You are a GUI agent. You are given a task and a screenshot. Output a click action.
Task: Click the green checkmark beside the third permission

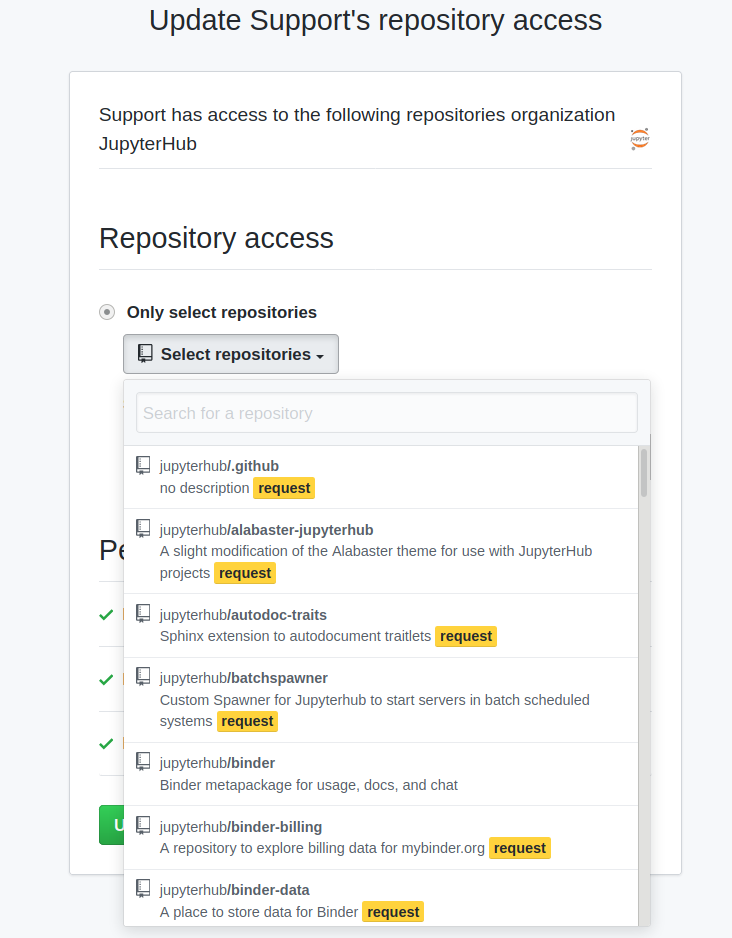click(106, 744)
